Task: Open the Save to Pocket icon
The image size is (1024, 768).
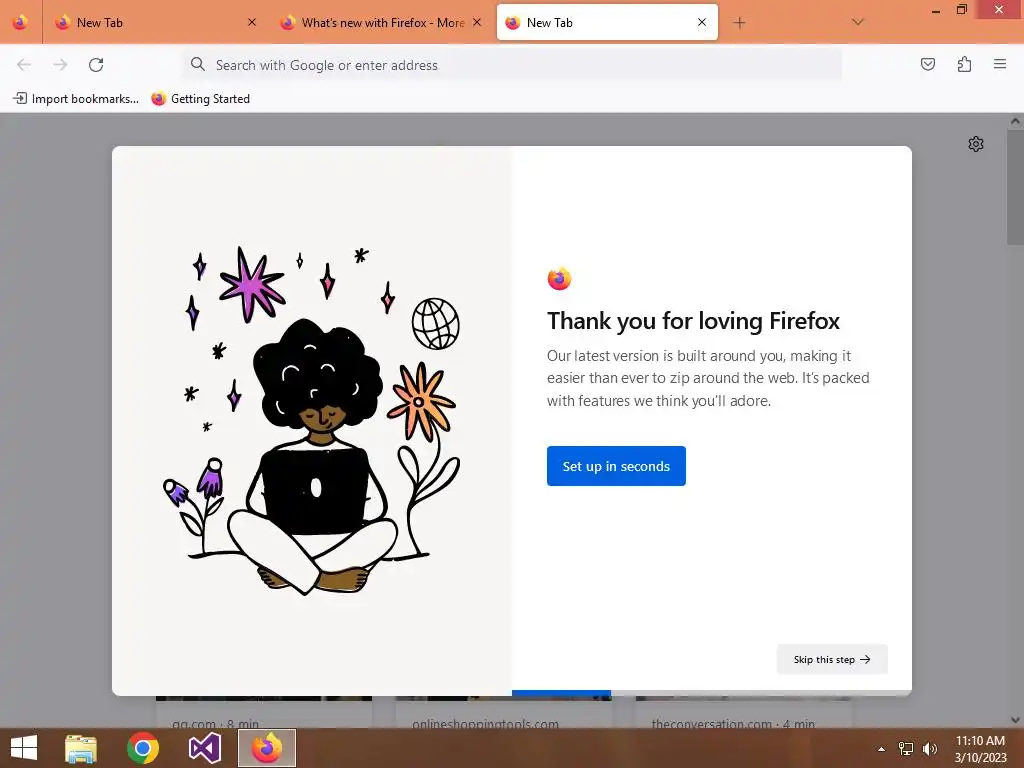Action: [927, 64]
